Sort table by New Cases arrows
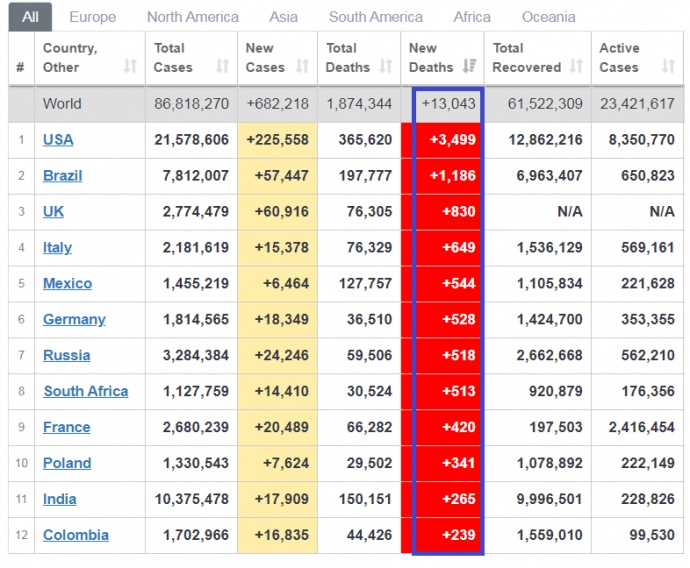 click(303, 67)
